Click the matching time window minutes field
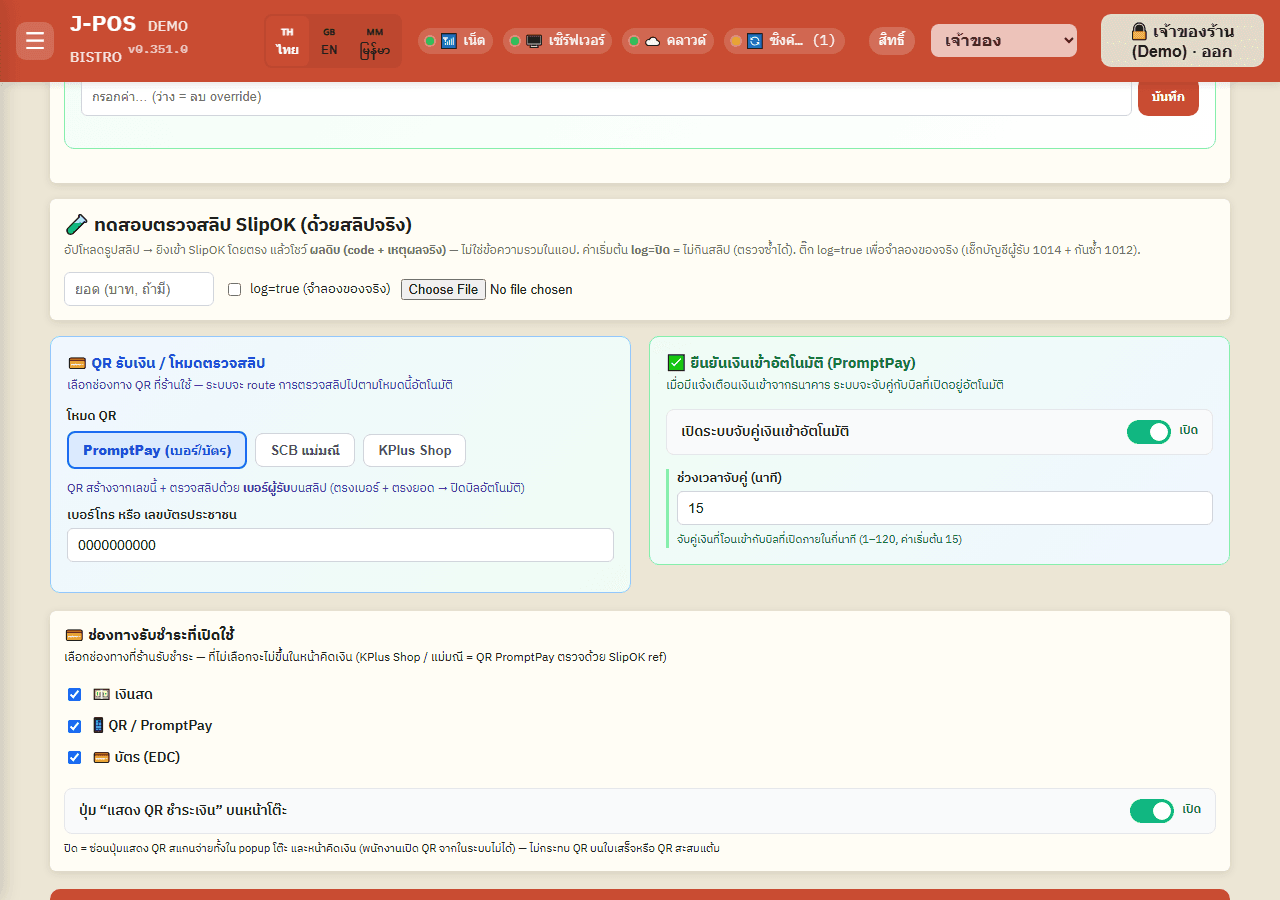 pos(944,508)
